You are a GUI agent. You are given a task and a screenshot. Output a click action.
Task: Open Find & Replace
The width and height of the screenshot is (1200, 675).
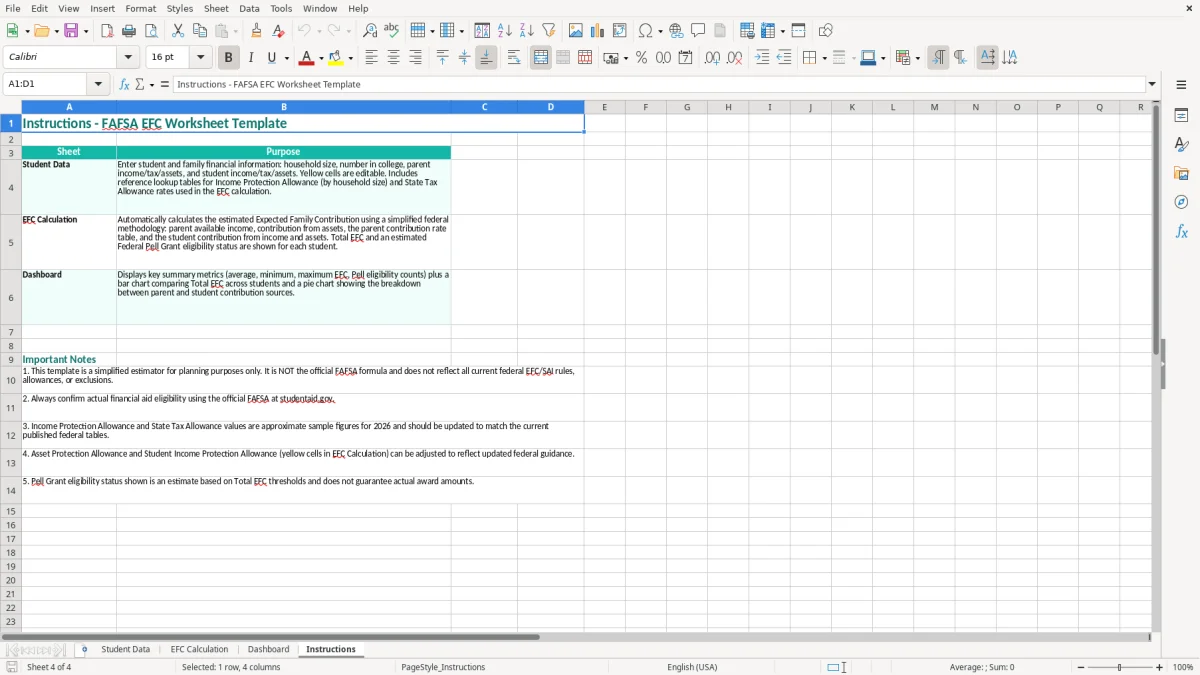[x=370, y=31]
